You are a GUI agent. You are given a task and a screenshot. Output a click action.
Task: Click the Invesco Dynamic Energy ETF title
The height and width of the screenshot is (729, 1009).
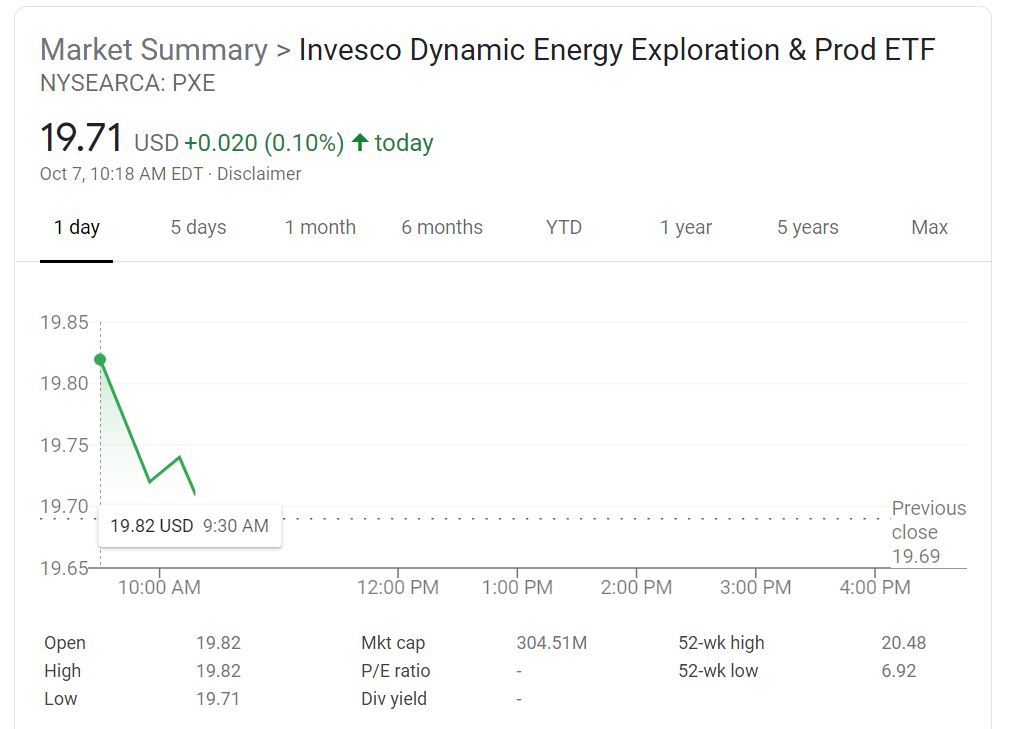(x=617, y=50)
